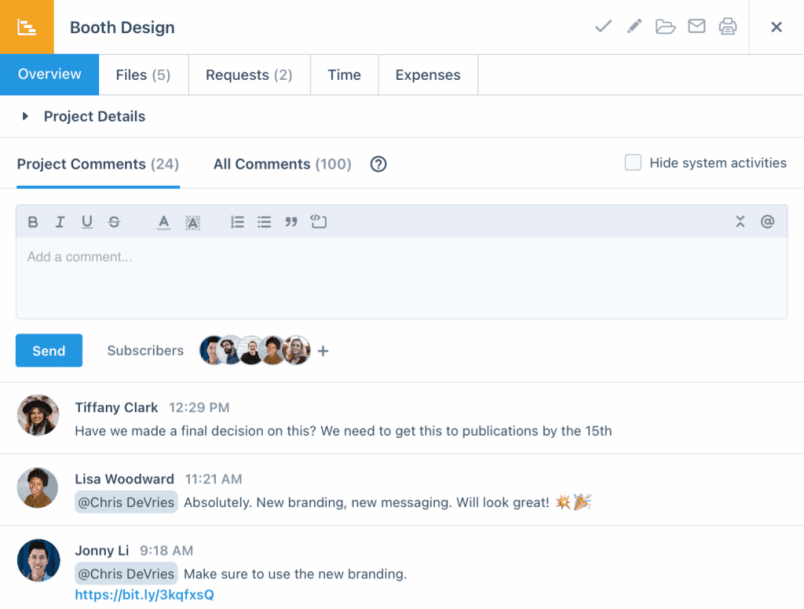Toggle bold formatting
This screenshot has width=804, height=609.
click(33, 221)
